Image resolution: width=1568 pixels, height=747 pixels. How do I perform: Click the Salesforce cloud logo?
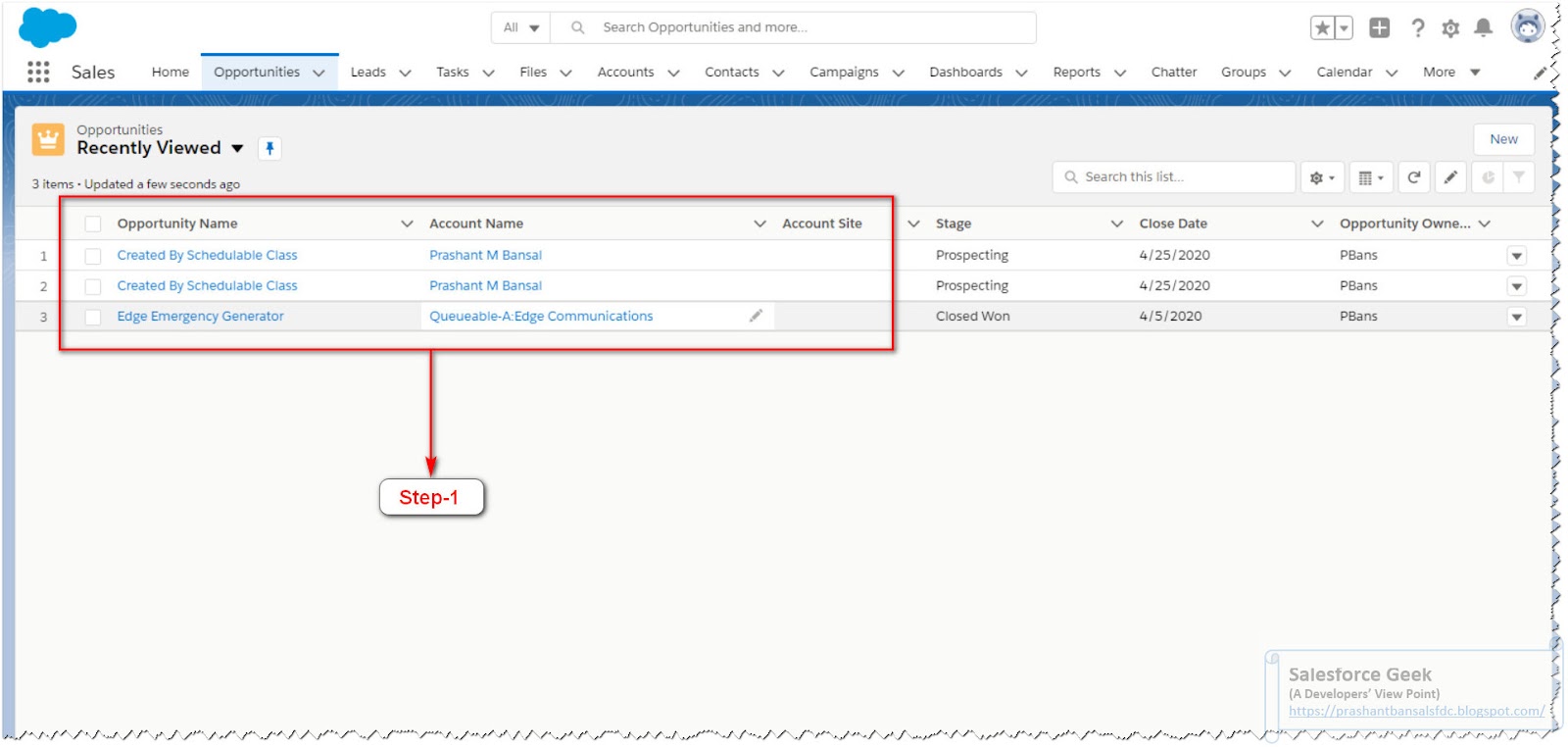(x=47, y=26)
